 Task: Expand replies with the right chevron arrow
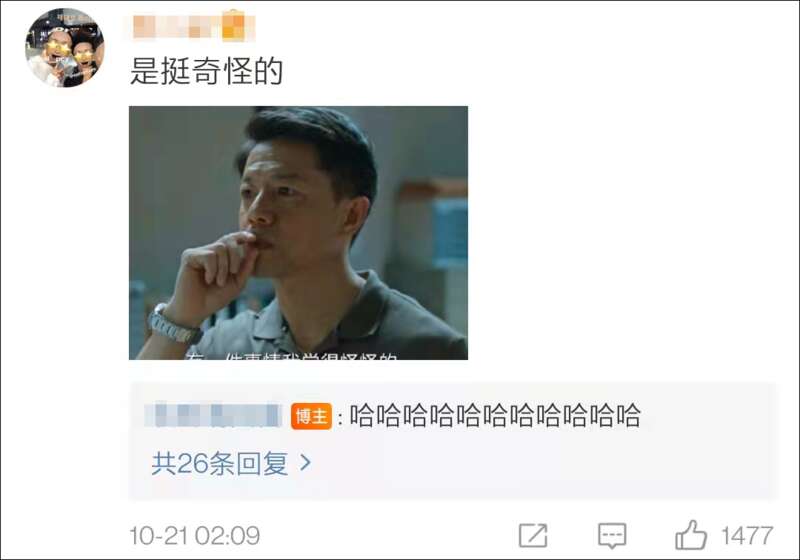[305, 463]
